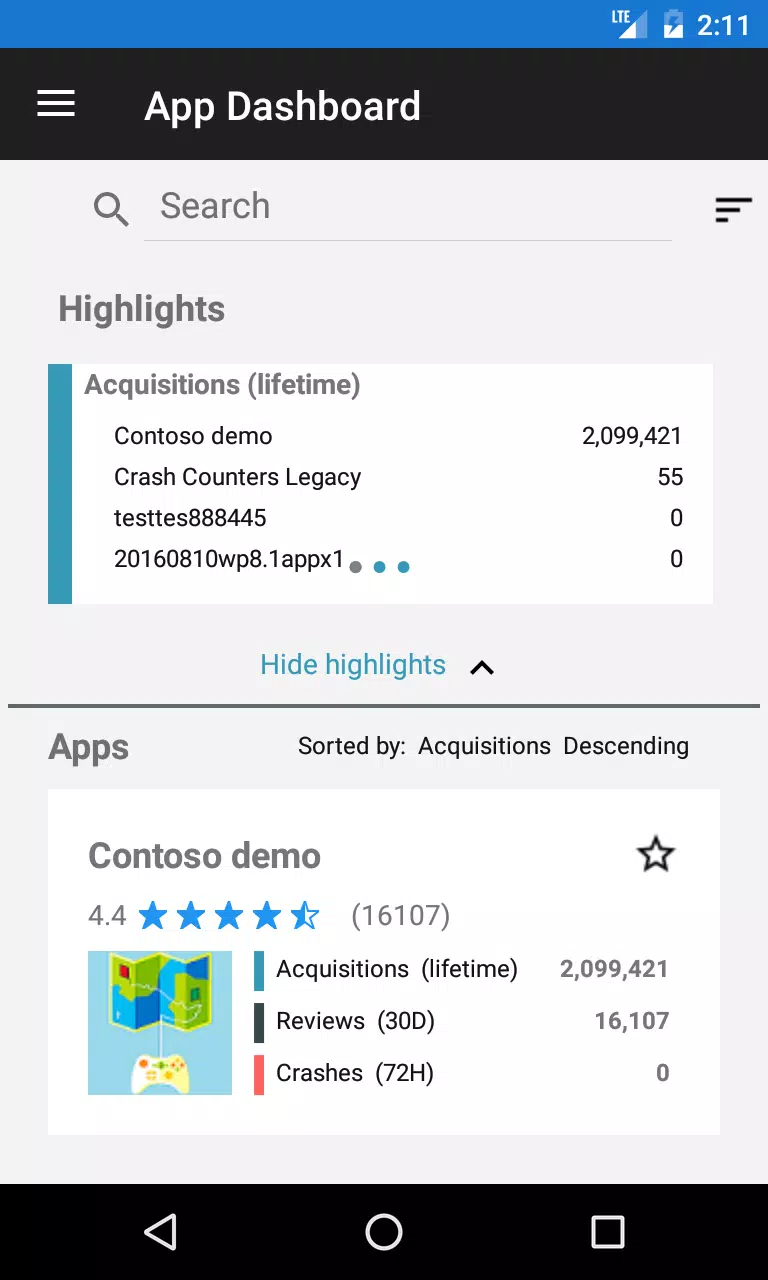Favorite Contoso demo with the star

click(656, 855)
